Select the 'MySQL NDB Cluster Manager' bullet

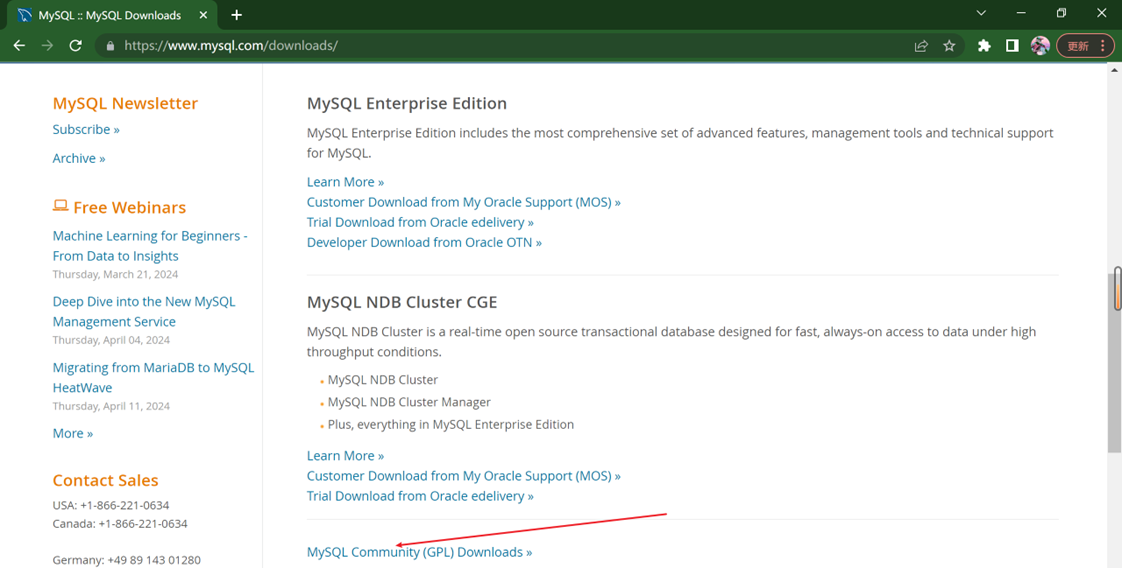[409, 402]
